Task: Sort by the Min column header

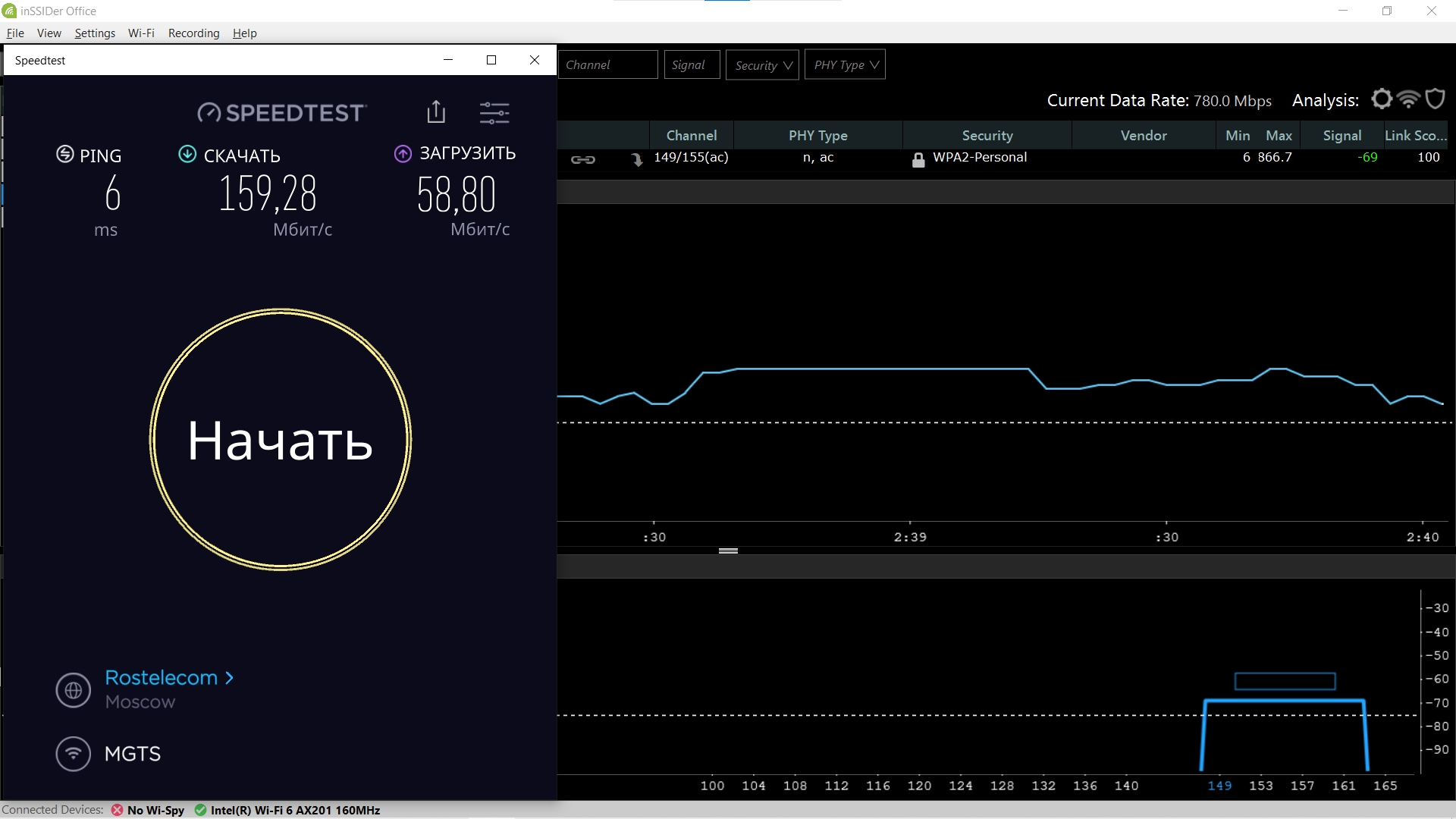Action: (1238, 135)
